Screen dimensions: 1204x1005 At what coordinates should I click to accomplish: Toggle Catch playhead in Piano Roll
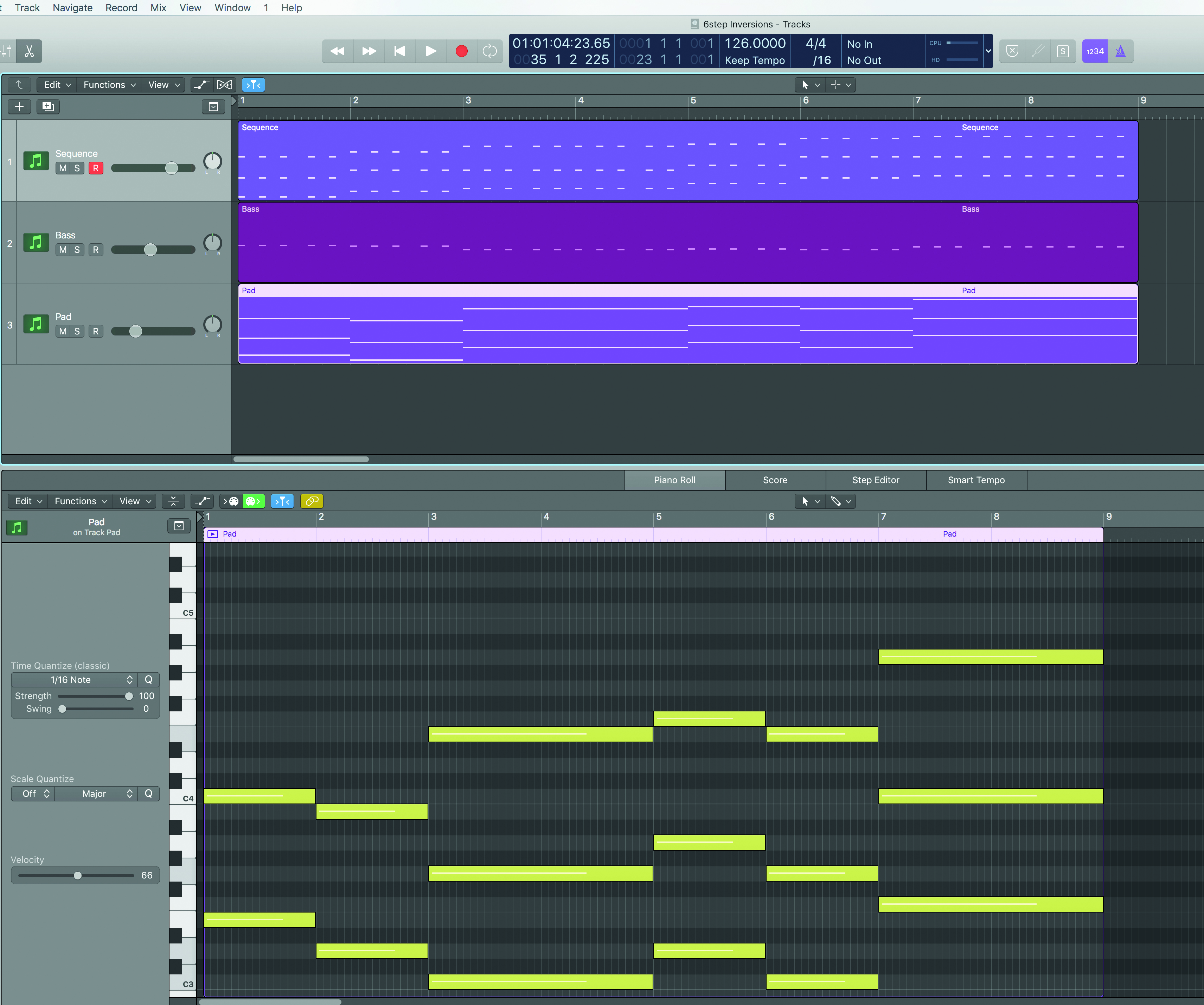tap(283, 501)
